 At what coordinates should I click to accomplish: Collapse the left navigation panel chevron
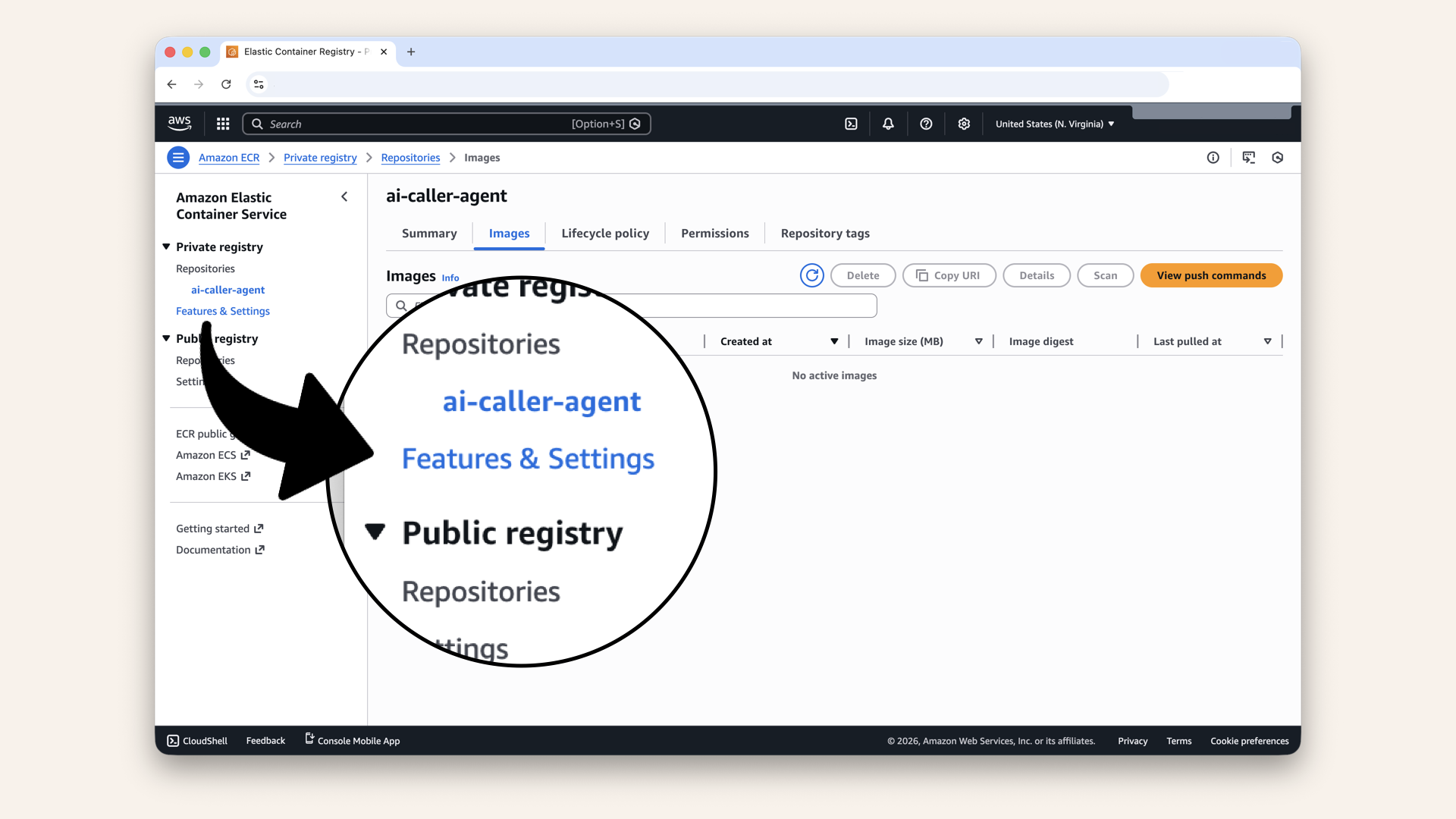pyautogui.click(x=344, y=196)
